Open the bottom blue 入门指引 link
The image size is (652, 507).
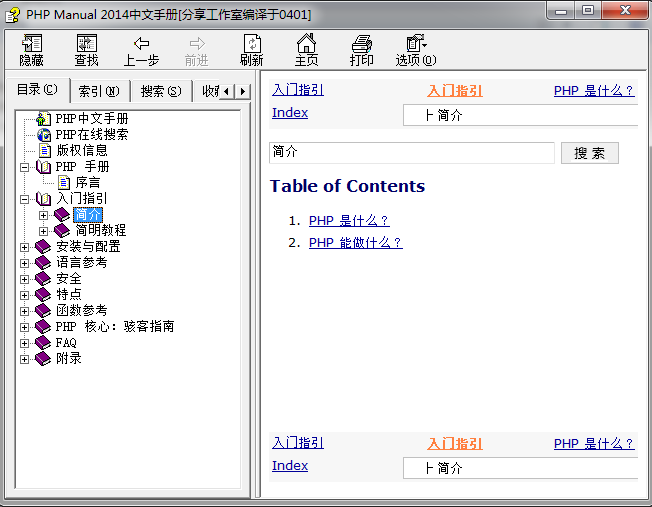pos(298,443)
